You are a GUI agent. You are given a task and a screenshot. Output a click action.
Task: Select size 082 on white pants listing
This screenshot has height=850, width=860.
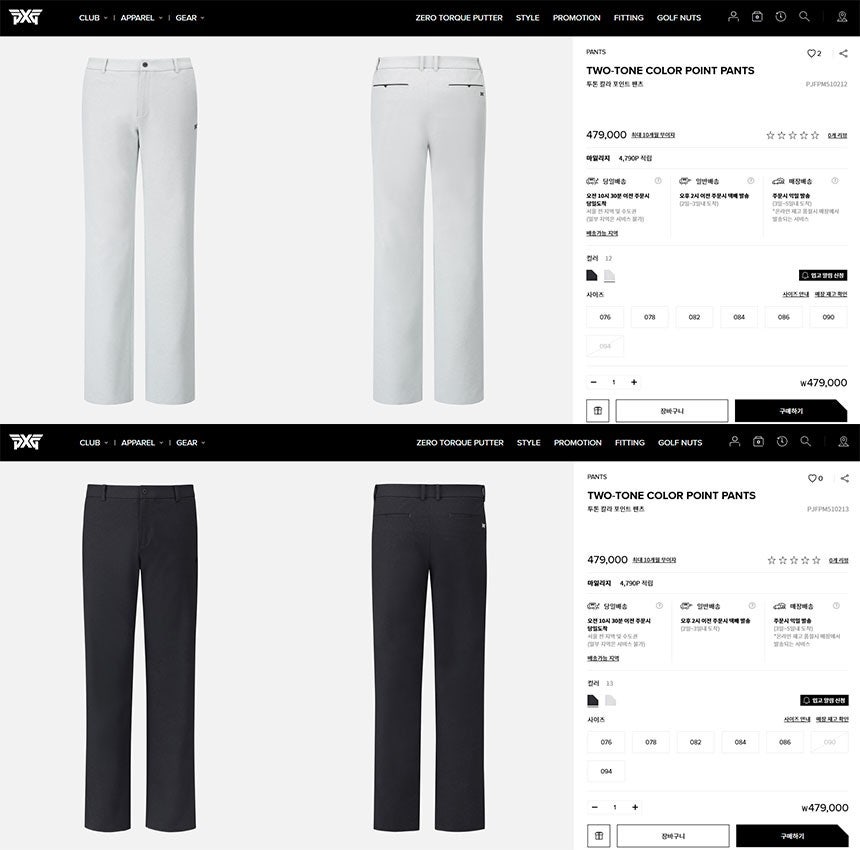pyautogui.click(x=694, y=317)
